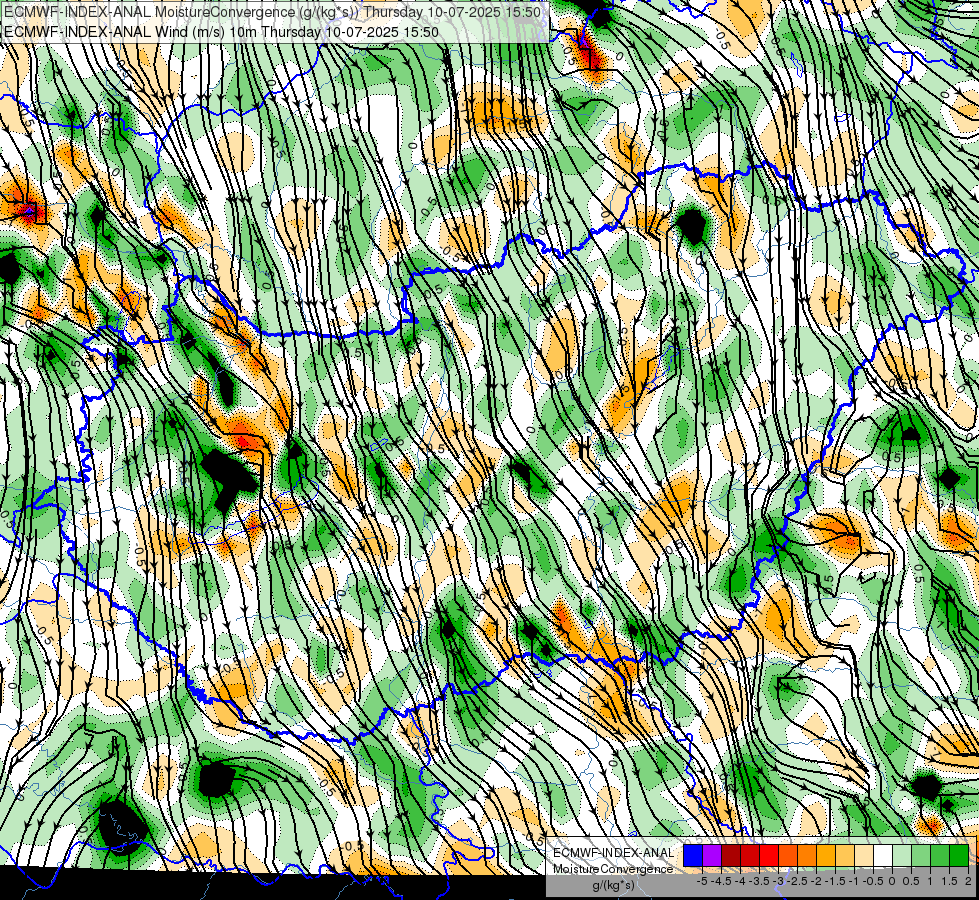
Task: Click the legend tick label -3.5
Action: coord(760,881)
